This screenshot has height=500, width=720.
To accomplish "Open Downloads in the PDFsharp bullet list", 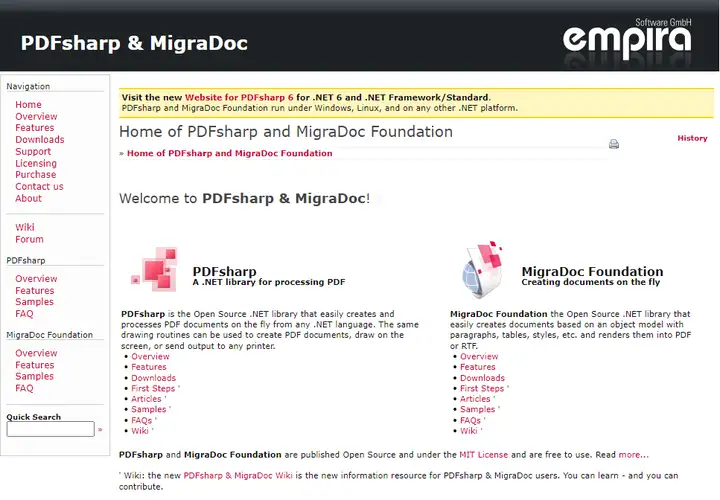I will [153, 378].
